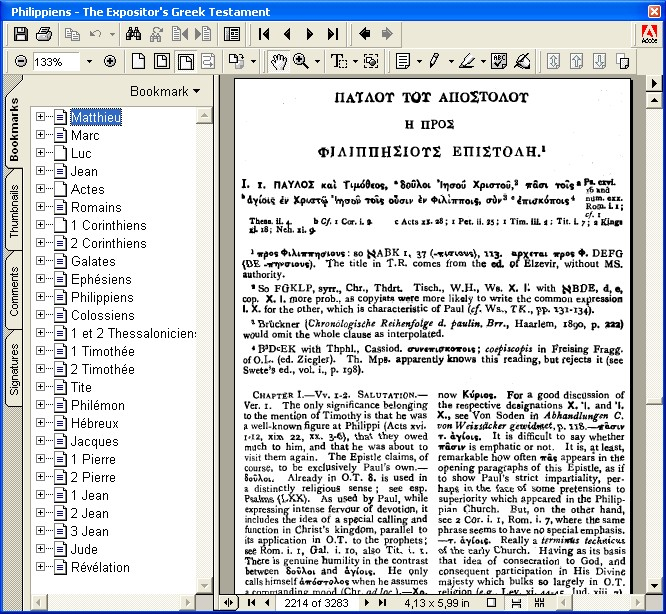Select the Pencil tool
Image resolution: width=666 pixels, height=614 pixels.
434,62
